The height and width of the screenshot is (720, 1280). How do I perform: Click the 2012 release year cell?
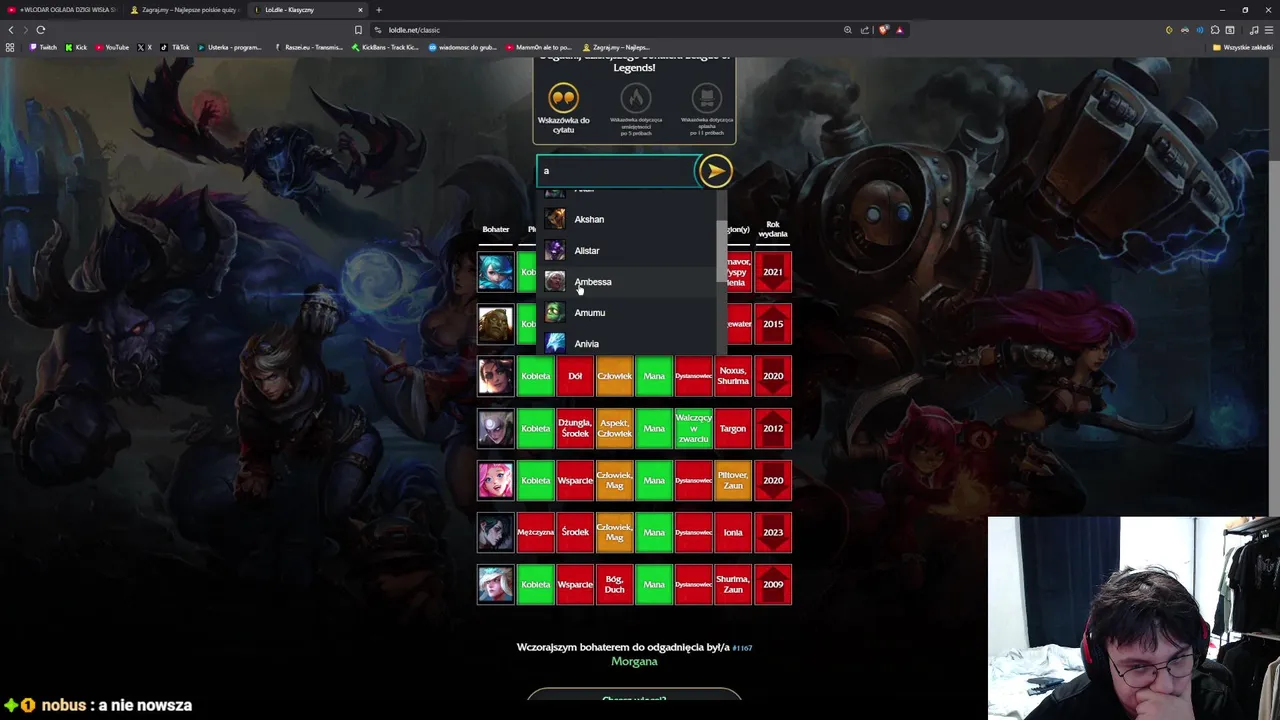click(x=773, y=428)
